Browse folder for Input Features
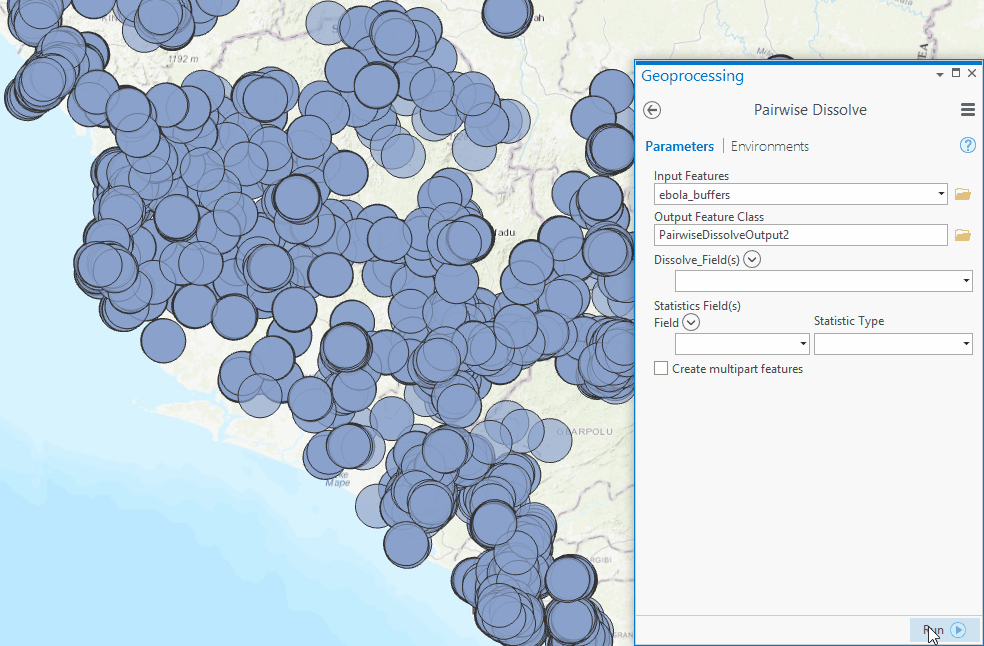Screen dimensions: 984x646 click(x=963, y=194)
